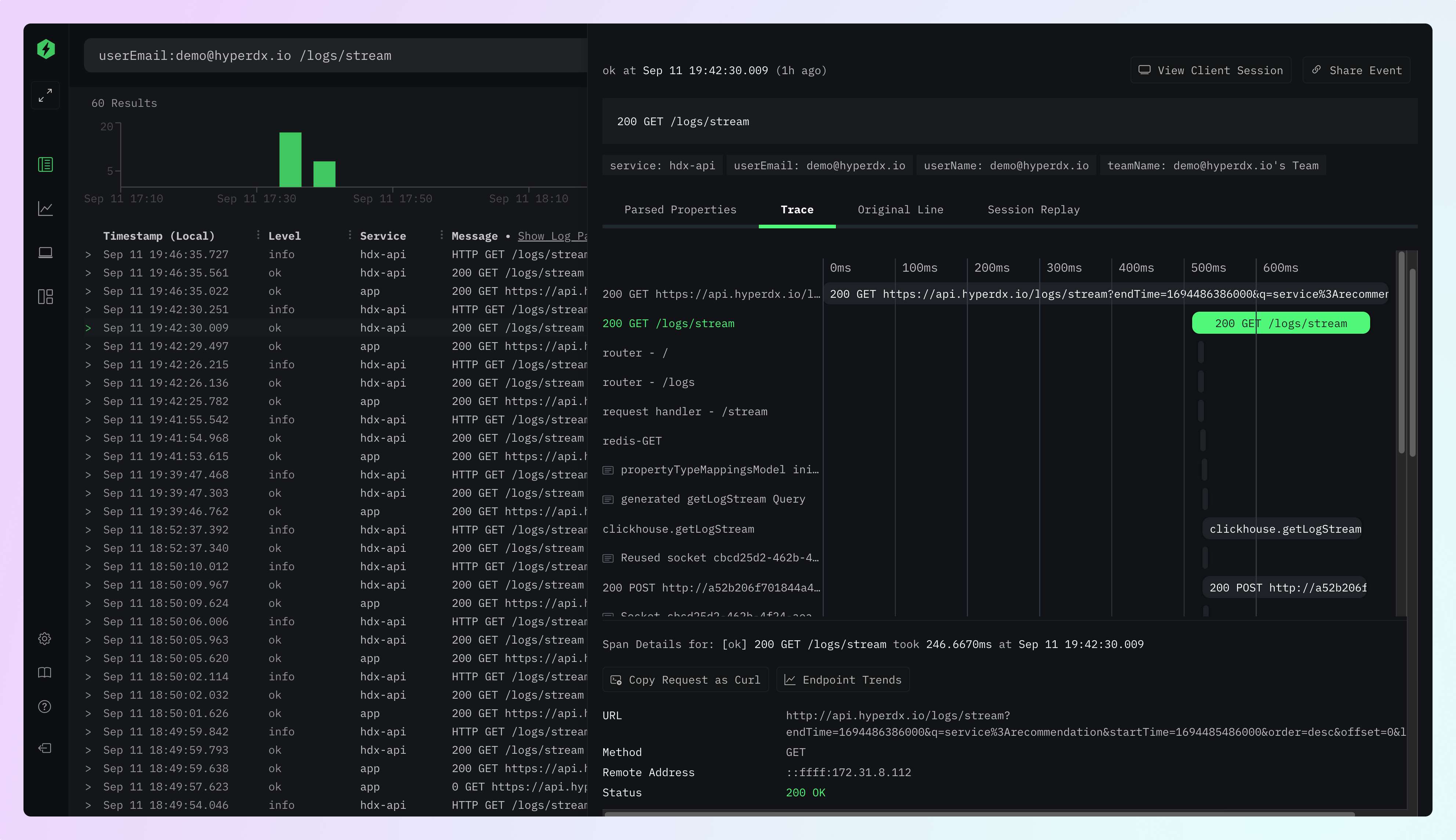Click Copy Request as Curl button
Viewport: 1456px width, 840px height.
point(685,680)
